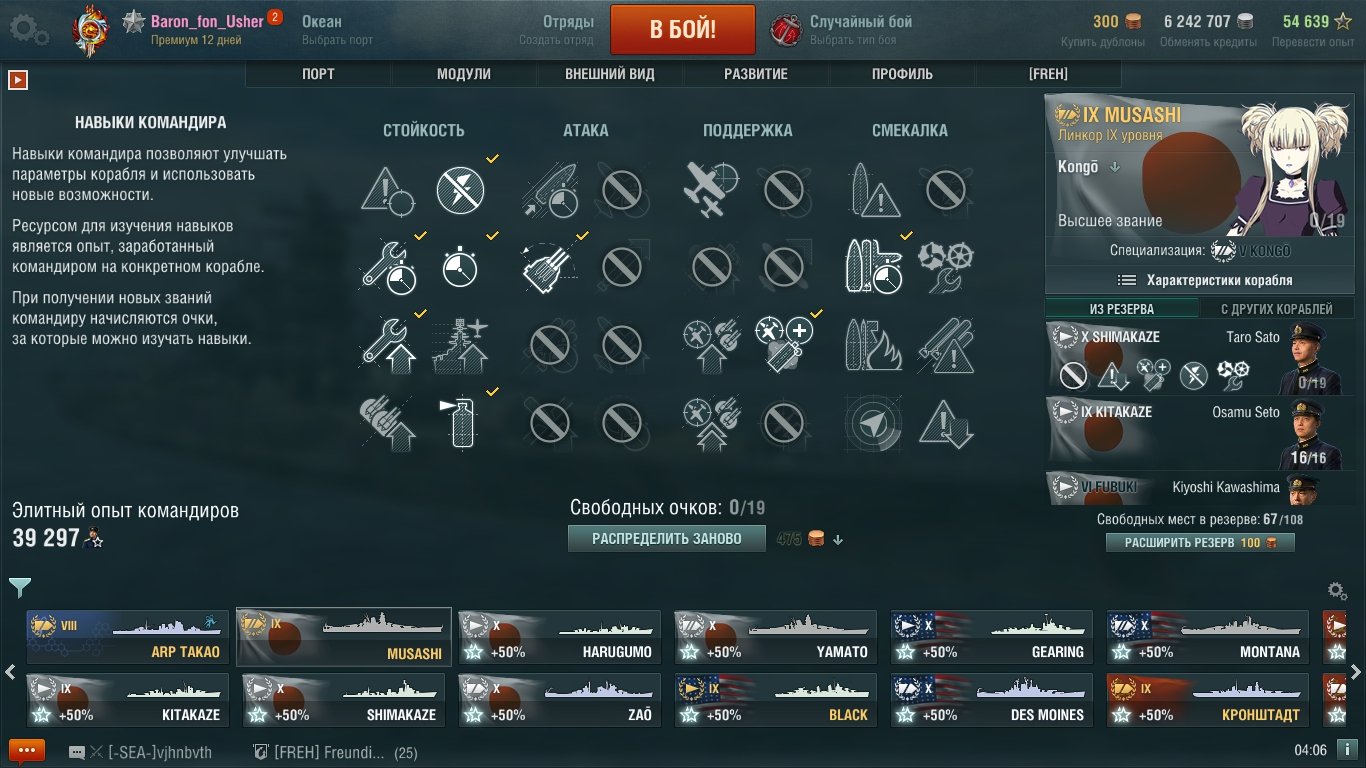Toggle the checked turret rotation skill
The image size is (1366, 768).
tap(548, 265)
